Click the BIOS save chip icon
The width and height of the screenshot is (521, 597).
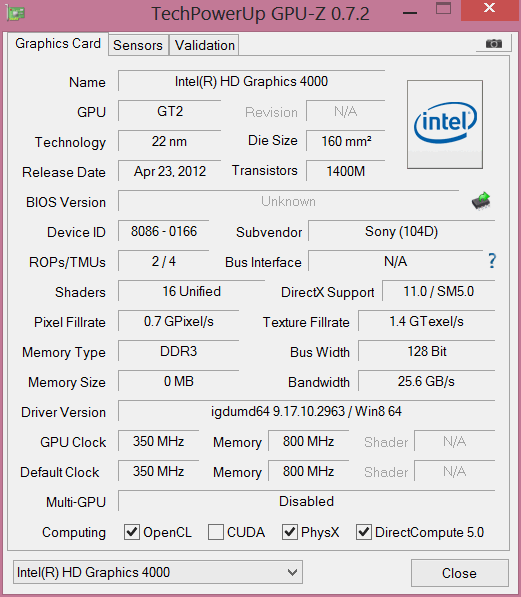pos(481,201)
